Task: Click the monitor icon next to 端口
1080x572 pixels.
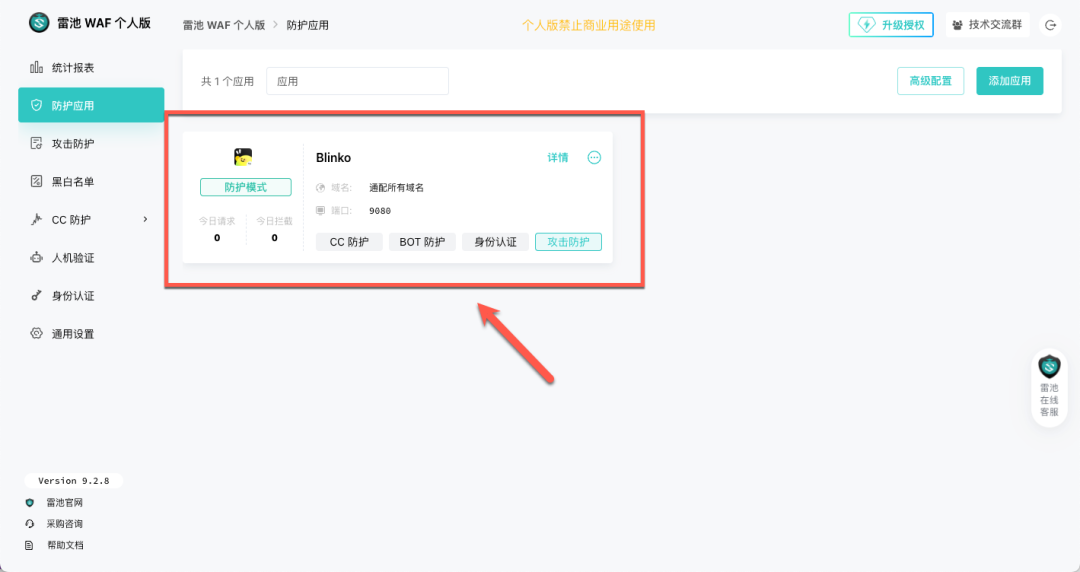Action: click(320, 210)
